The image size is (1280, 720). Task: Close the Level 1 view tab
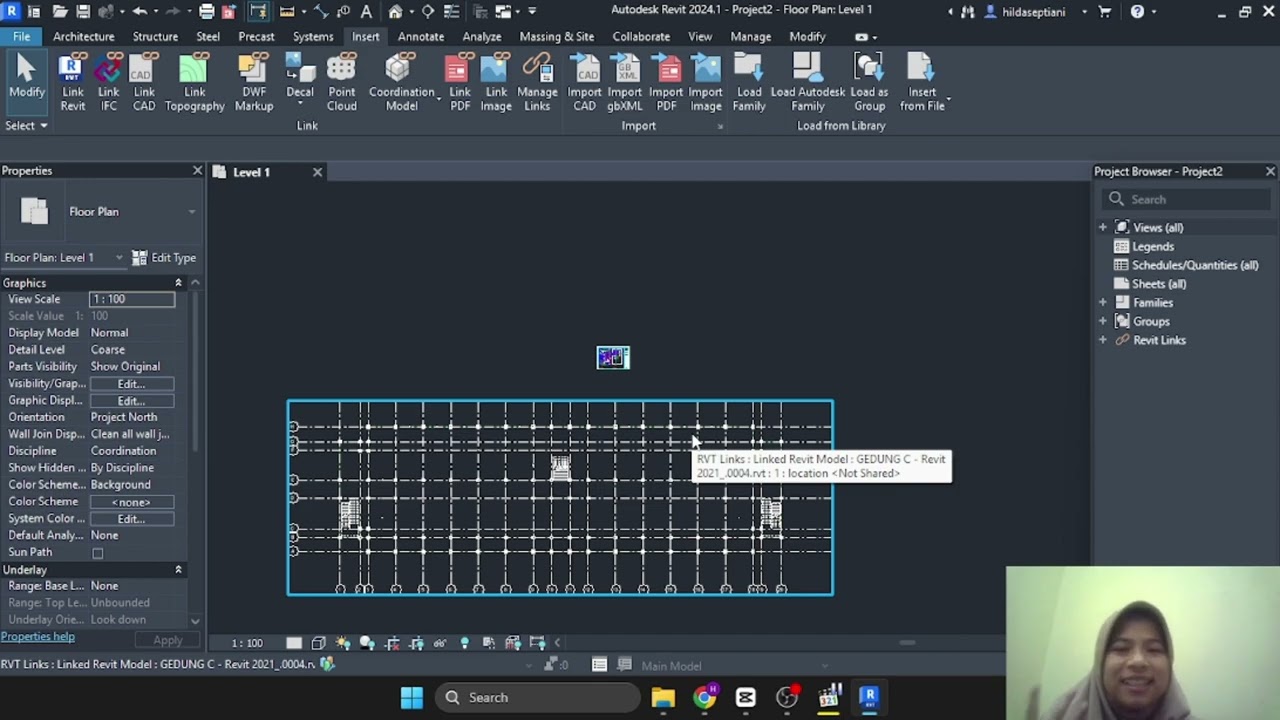(x=317, y=172)
